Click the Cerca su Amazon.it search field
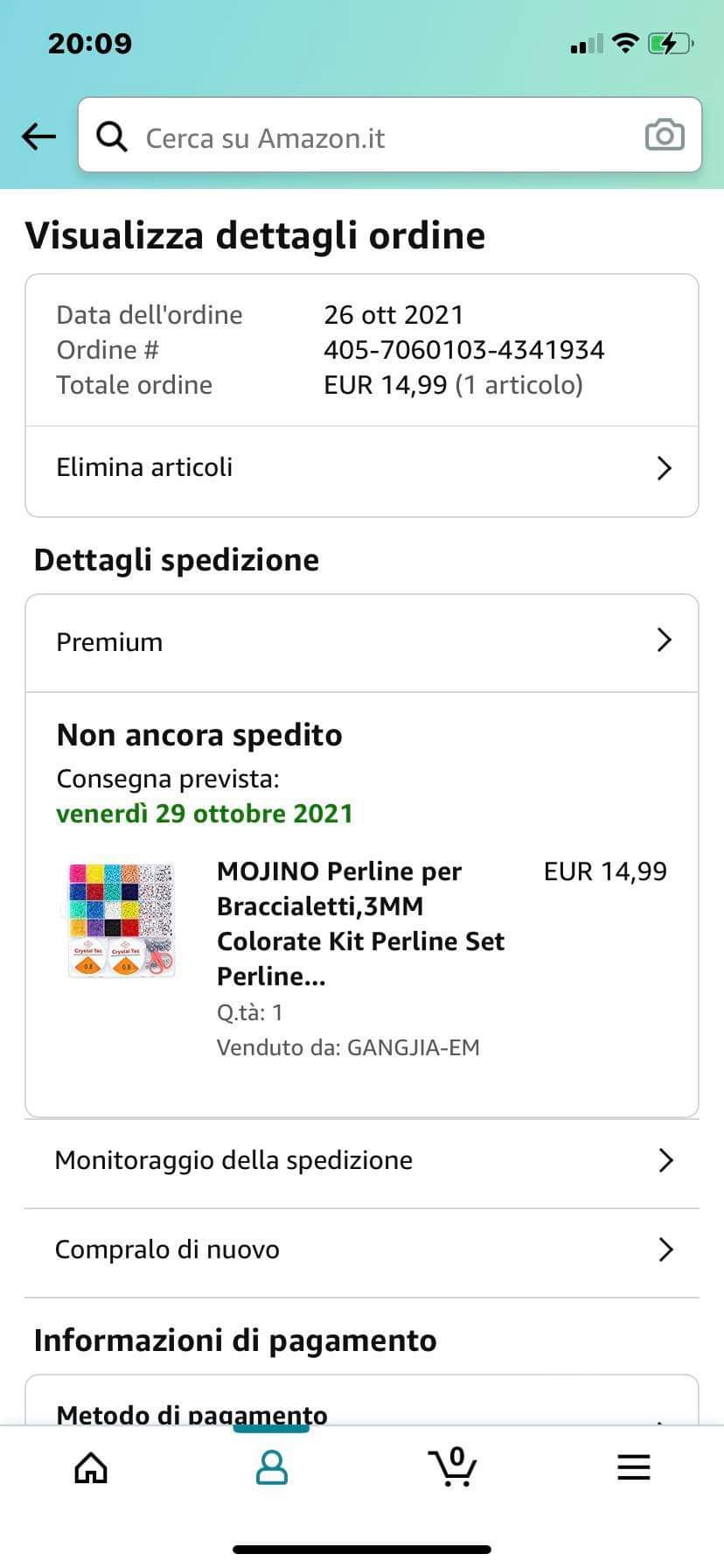724x1568 pixels. point(376,137)
